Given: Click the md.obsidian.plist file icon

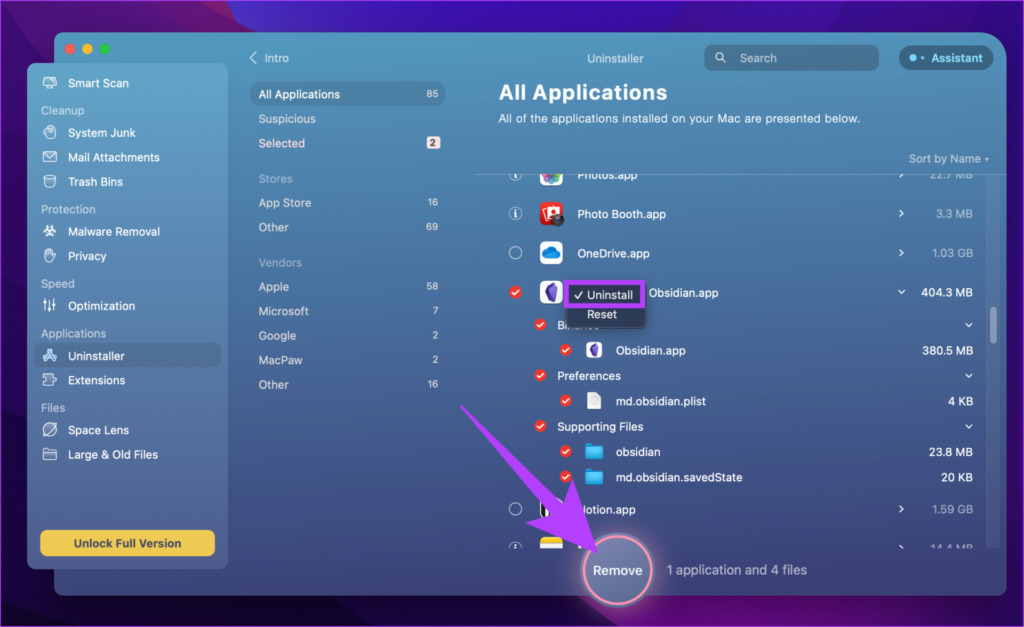Looking at the screenshot, I should (x=594, y=400).
